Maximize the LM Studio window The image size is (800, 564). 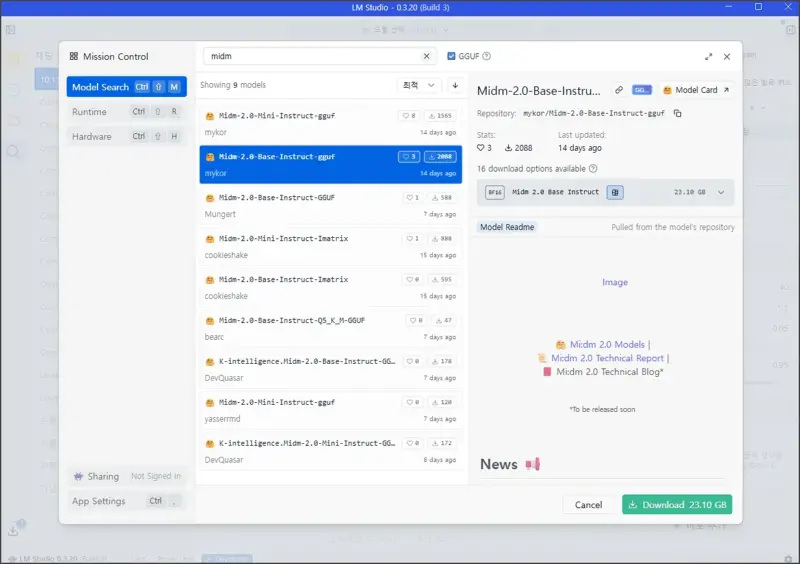pyautogui.click(x=759, y=7)
